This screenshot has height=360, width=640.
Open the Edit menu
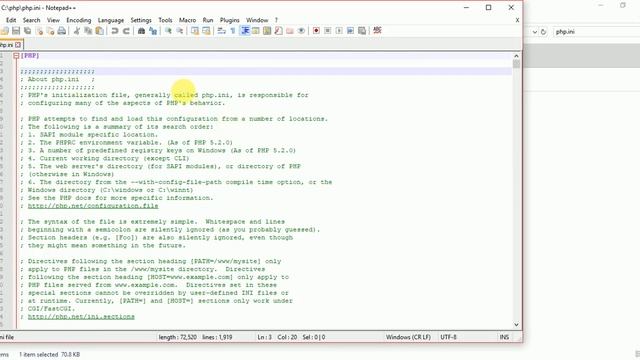pyautogui.click(x=11, y=20)
